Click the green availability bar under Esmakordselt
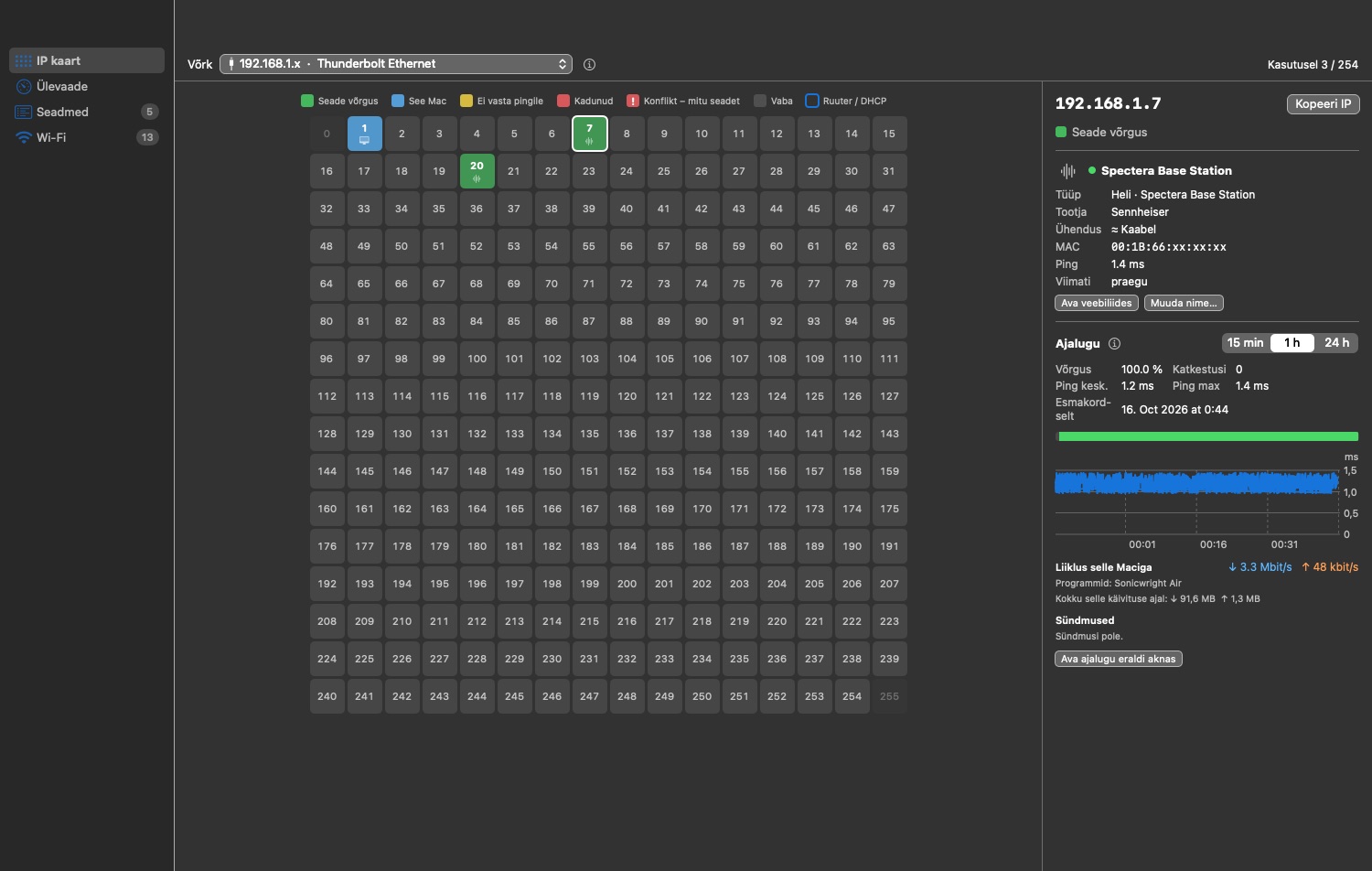1372x871 pixels. point(1207,437)
